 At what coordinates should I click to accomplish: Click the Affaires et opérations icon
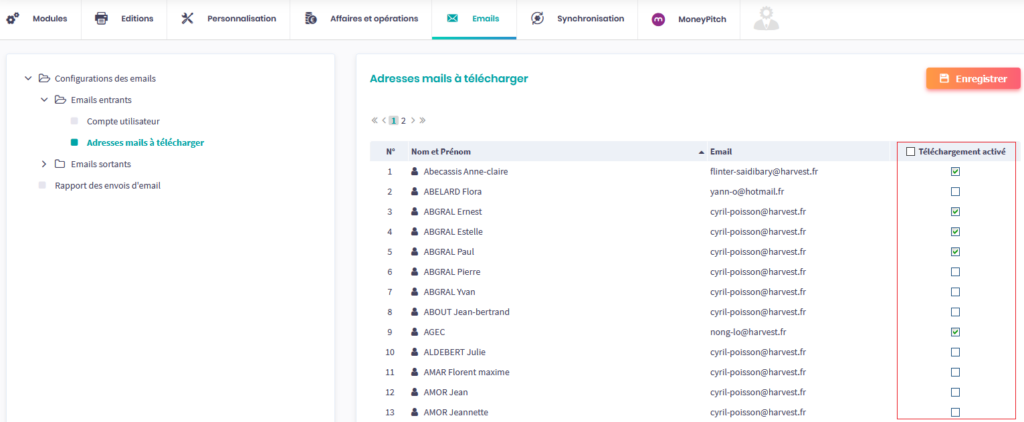311,19
